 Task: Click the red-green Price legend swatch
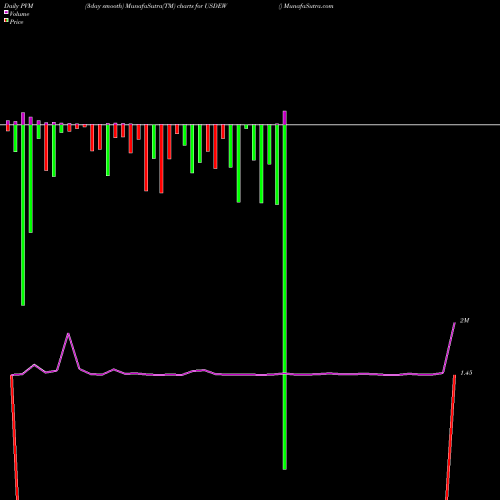pos(6,20)
